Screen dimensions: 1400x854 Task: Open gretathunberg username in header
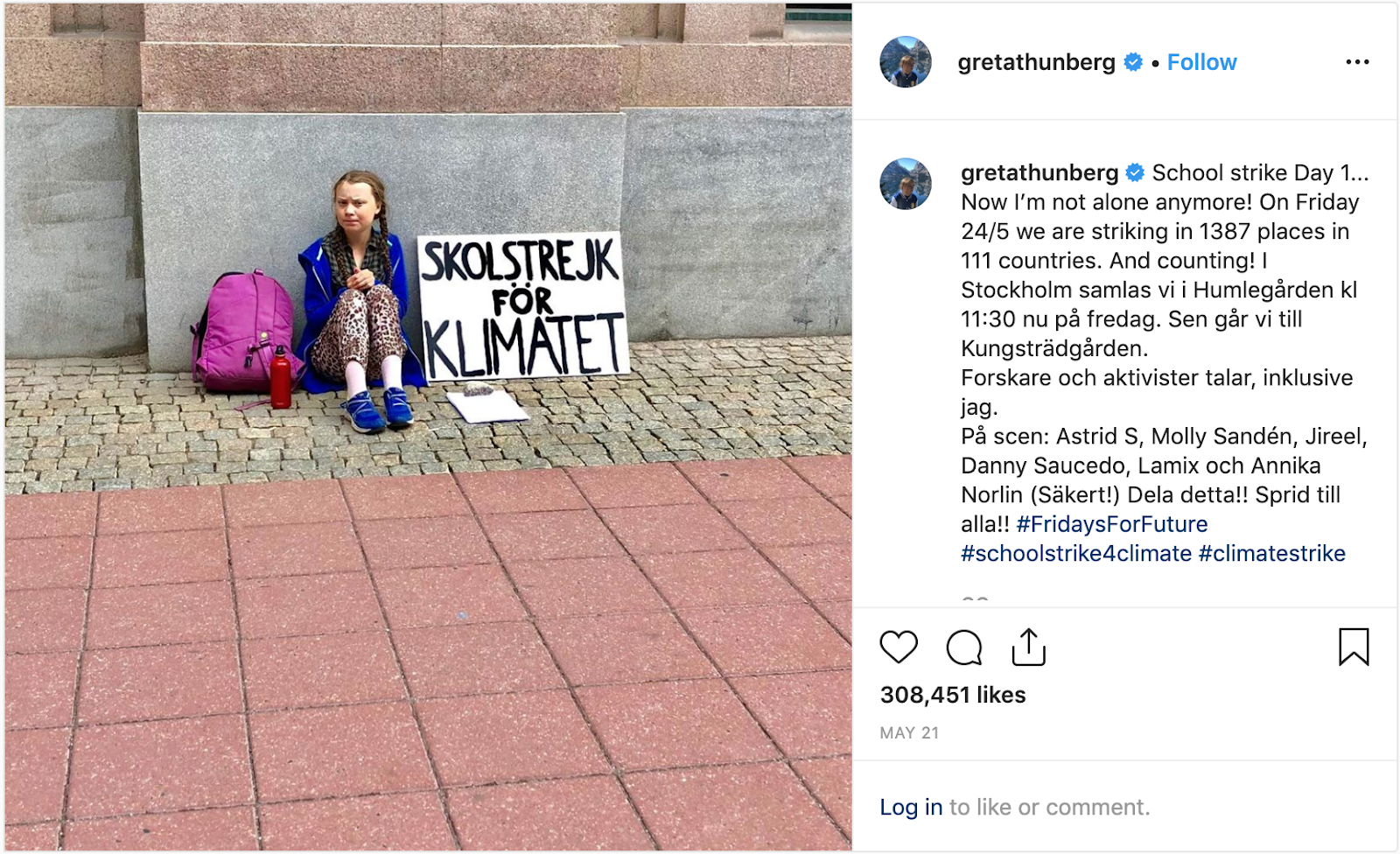click(x=1036, y=62)
